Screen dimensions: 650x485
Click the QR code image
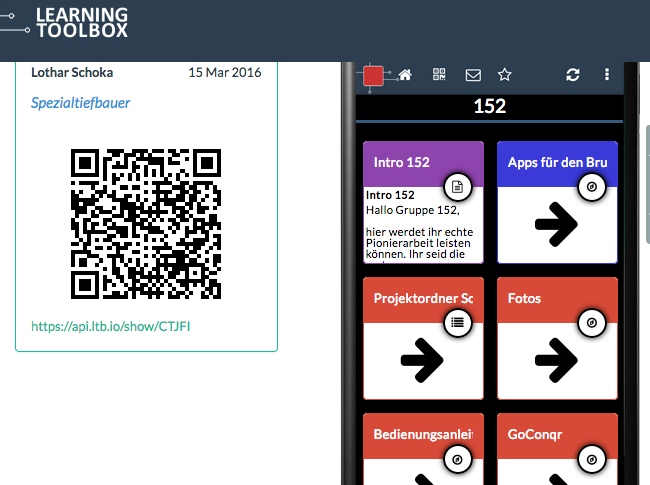(x=146, y=224)
